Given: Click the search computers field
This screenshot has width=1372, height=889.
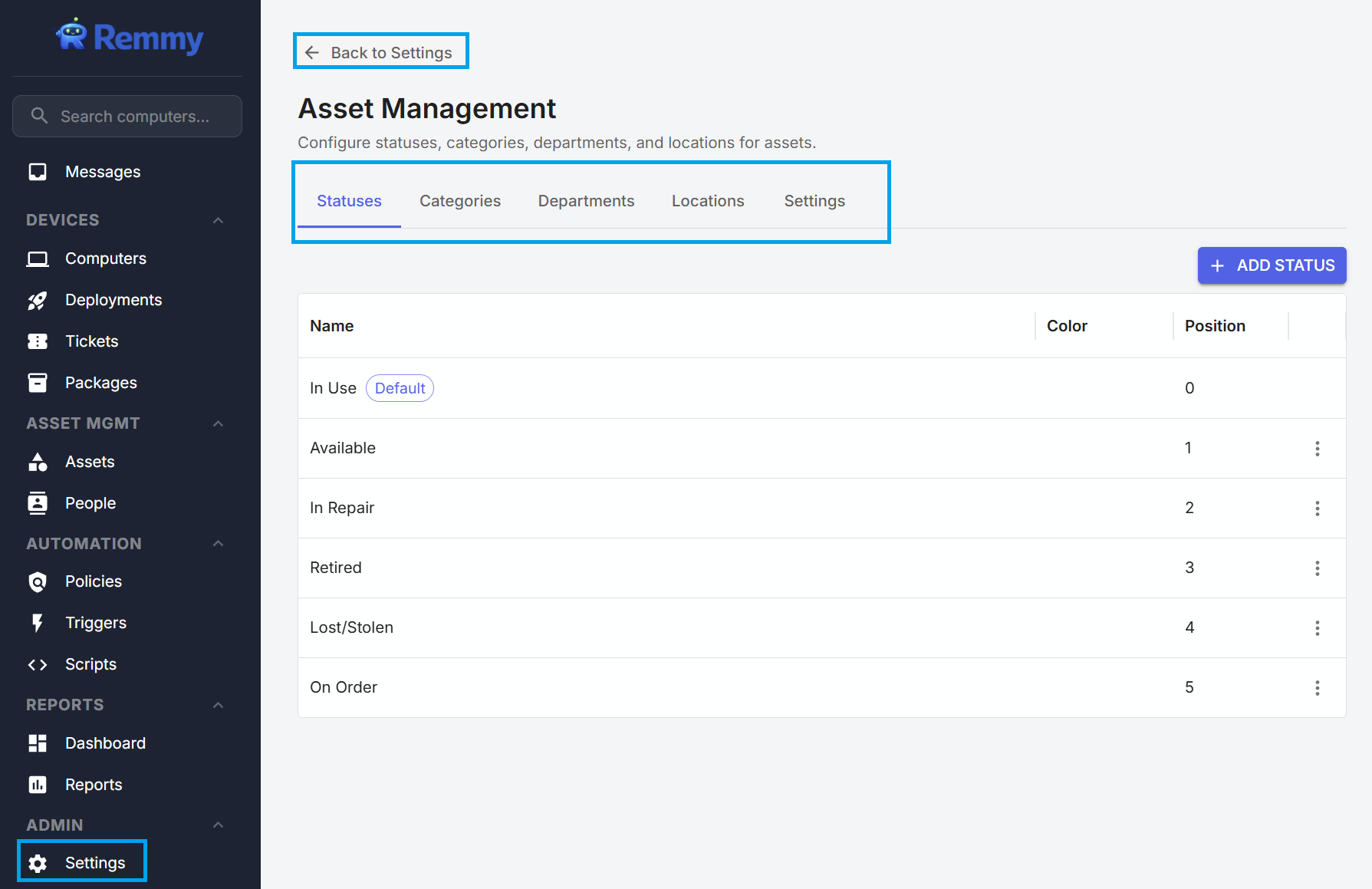Looking at the screenshot, I should click(x=127, y=116).
